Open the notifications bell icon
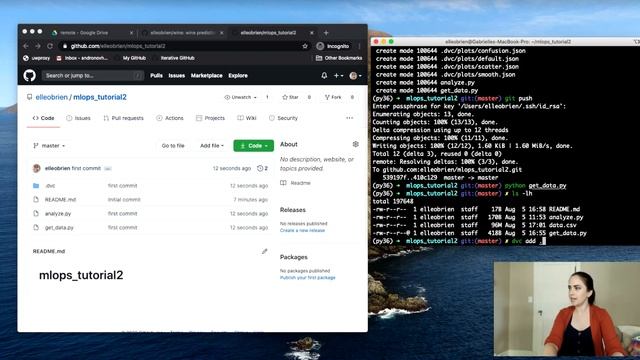 click(x=324, y=76)
